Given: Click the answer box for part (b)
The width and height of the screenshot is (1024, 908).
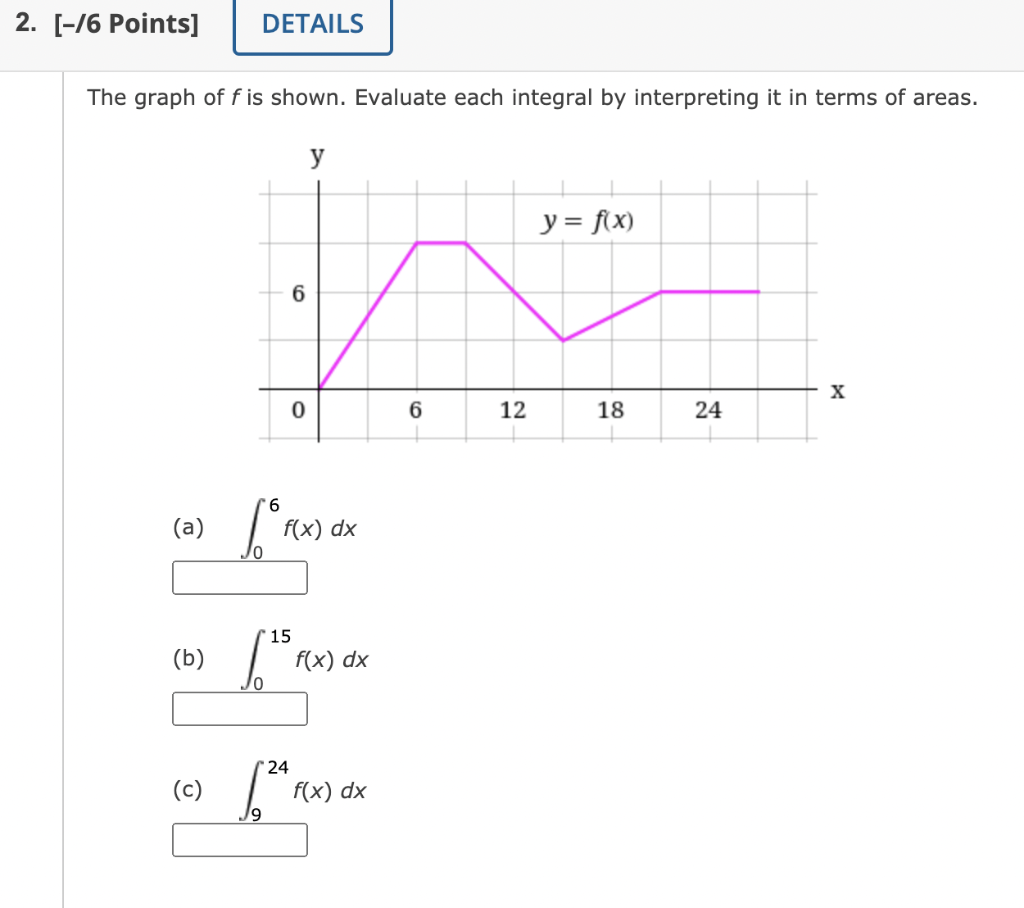Looking at the screenshot, I should (x=240, y=709).
